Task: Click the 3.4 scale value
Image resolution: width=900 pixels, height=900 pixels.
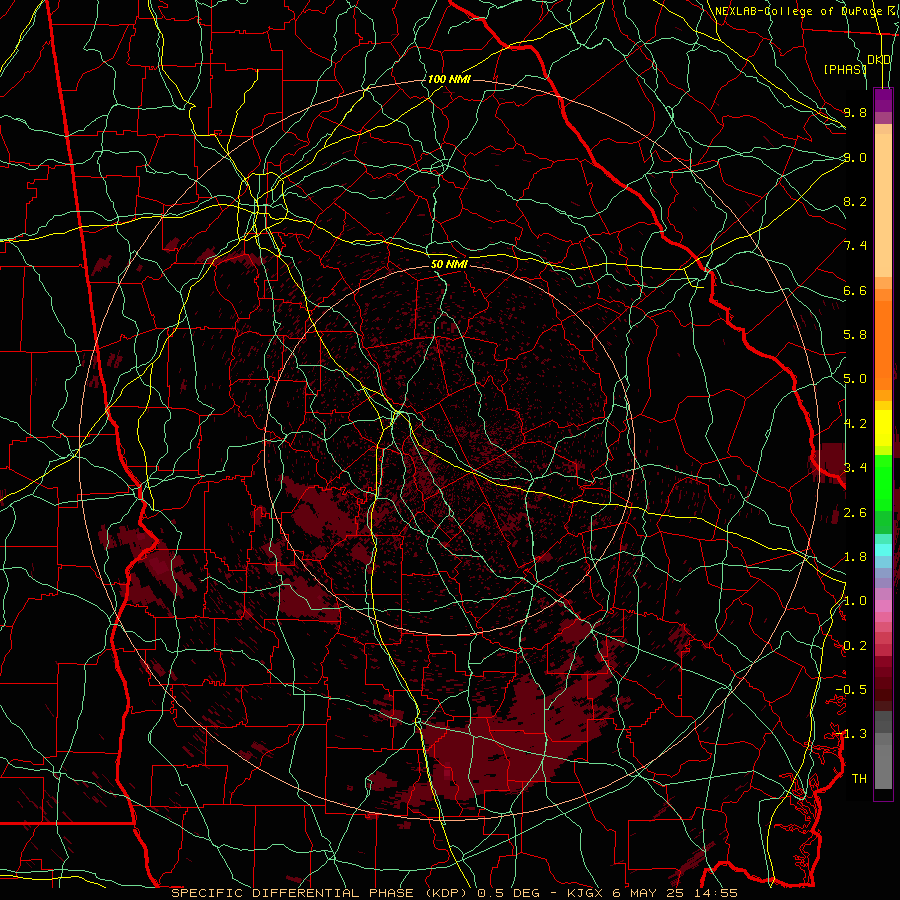Action: coord(855,468)
